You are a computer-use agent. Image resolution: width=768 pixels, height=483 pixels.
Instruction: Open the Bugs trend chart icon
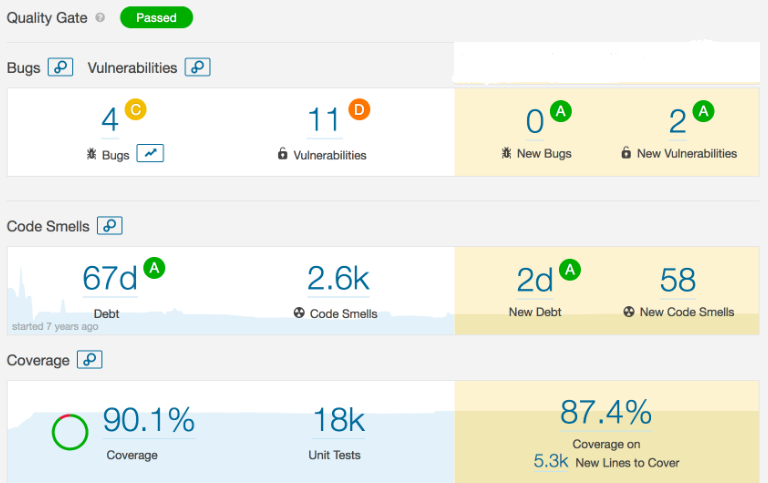point(150,153)
